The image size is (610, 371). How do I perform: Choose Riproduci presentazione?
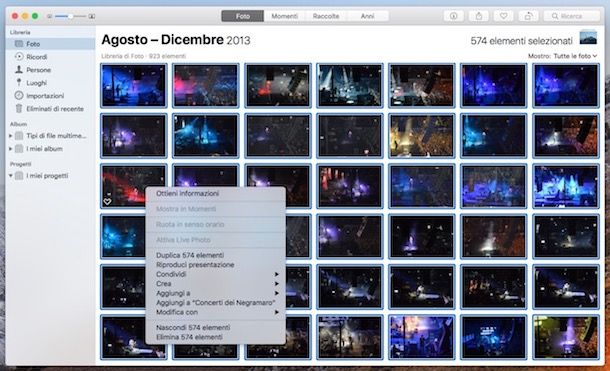coord(215,264)
